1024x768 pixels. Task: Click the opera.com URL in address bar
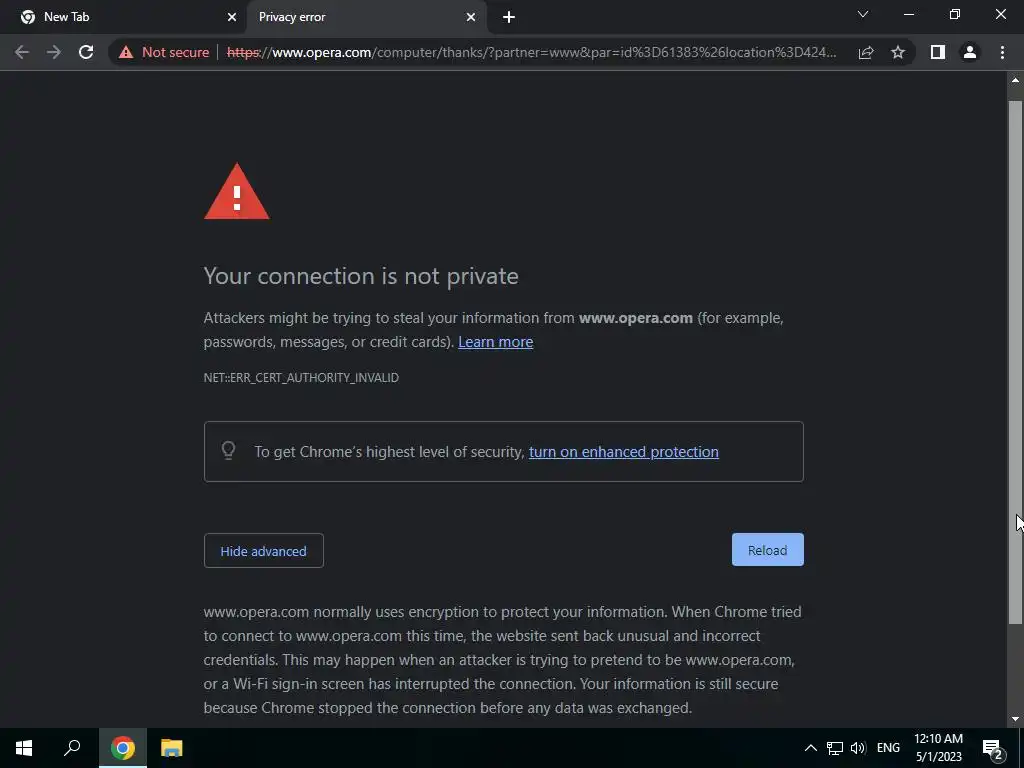(532, 52)
